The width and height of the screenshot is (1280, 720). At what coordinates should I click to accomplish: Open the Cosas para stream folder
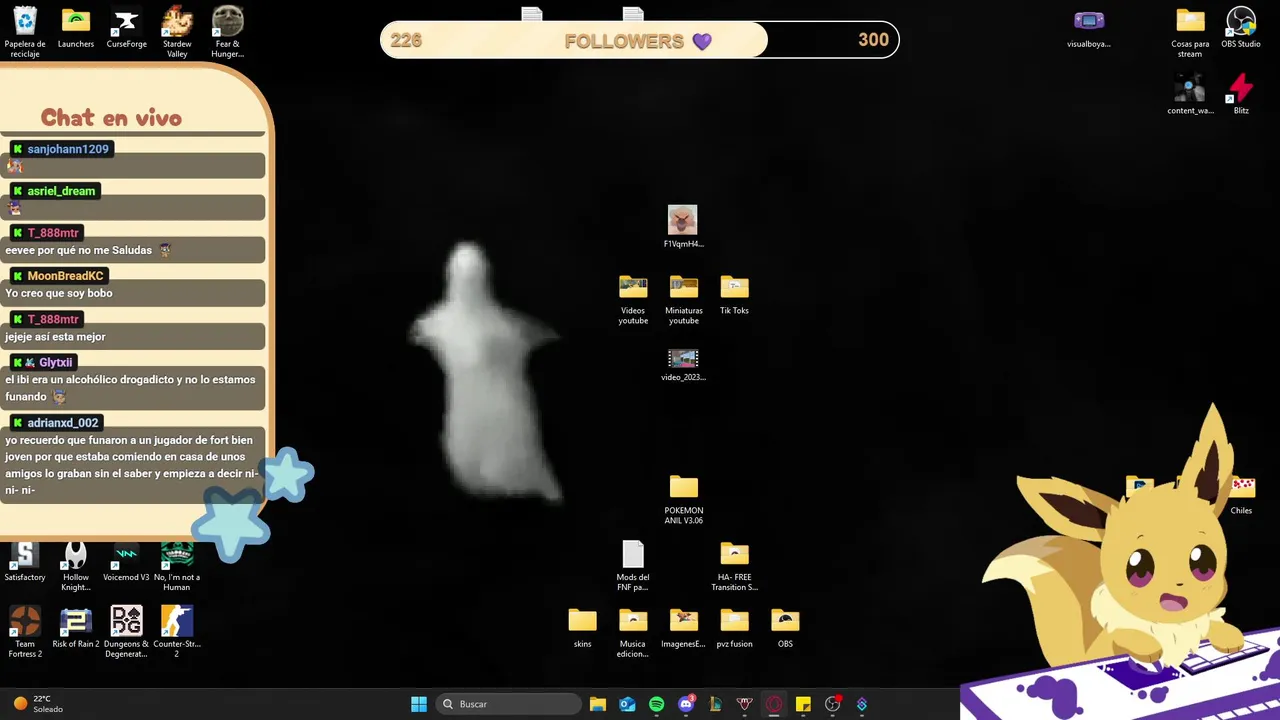[1190, 31]
